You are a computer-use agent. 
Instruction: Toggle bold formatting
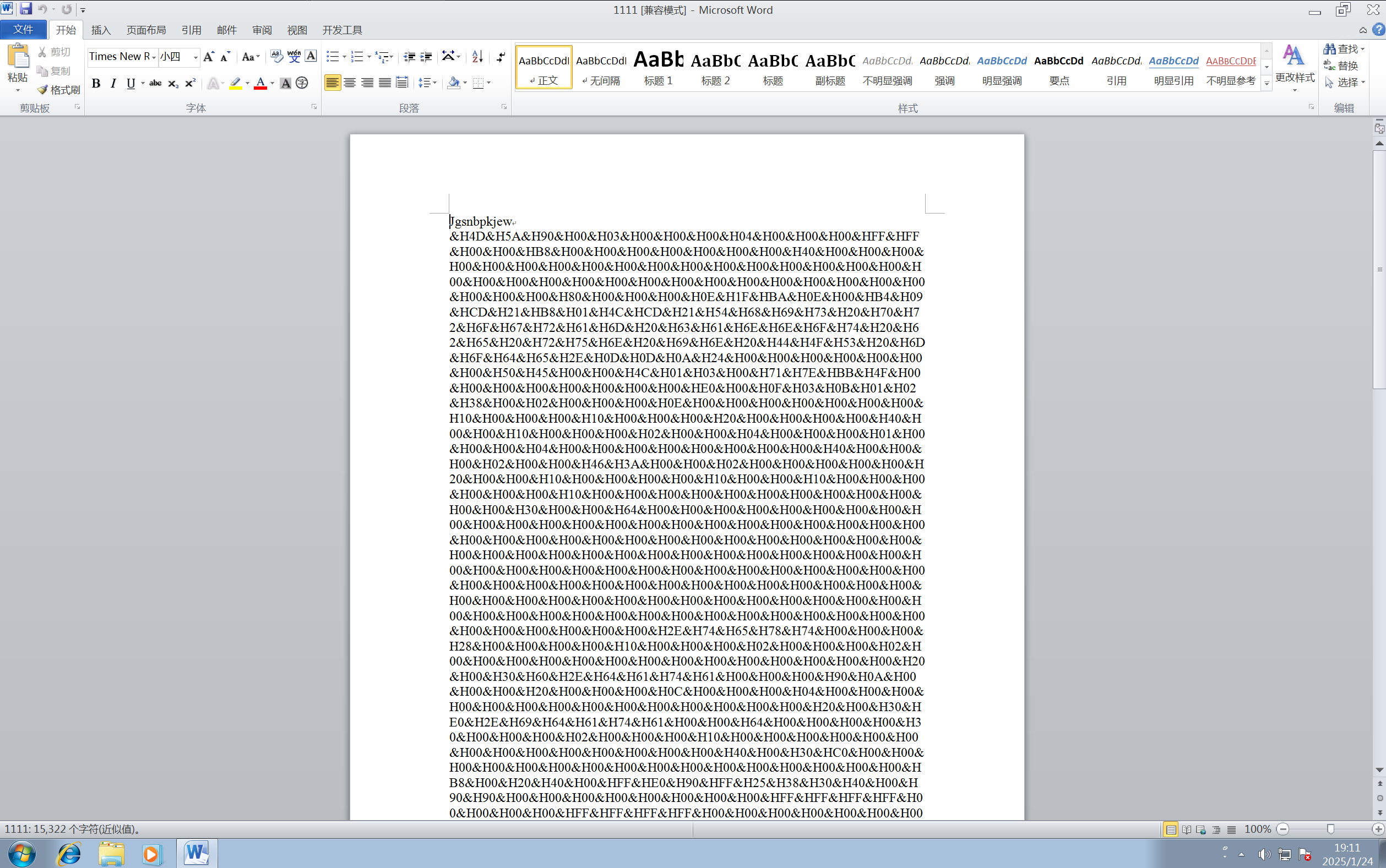(96, 83)
